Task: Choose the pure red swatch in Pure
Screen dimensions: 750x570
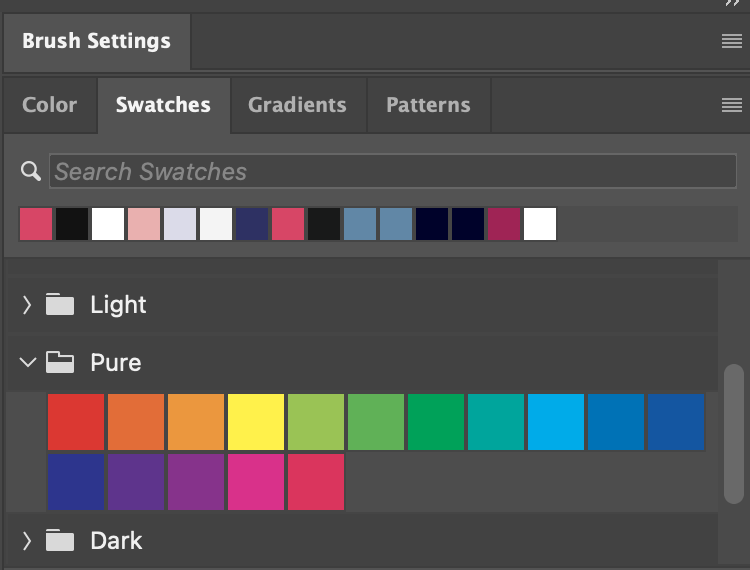Action: tap(76, 422)
